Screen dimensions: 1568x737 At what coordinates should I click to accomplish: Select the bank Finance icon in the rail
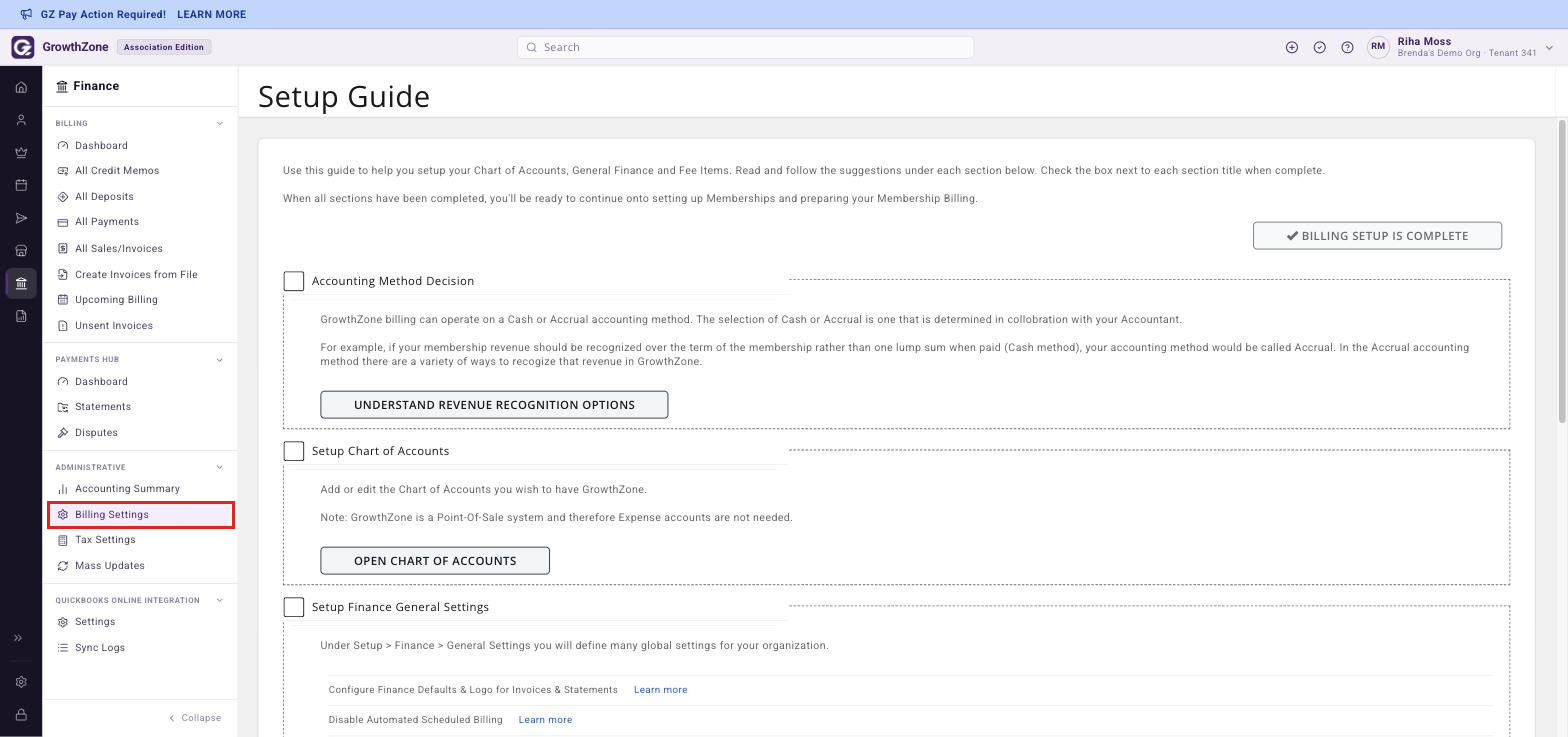coord(21,284)
